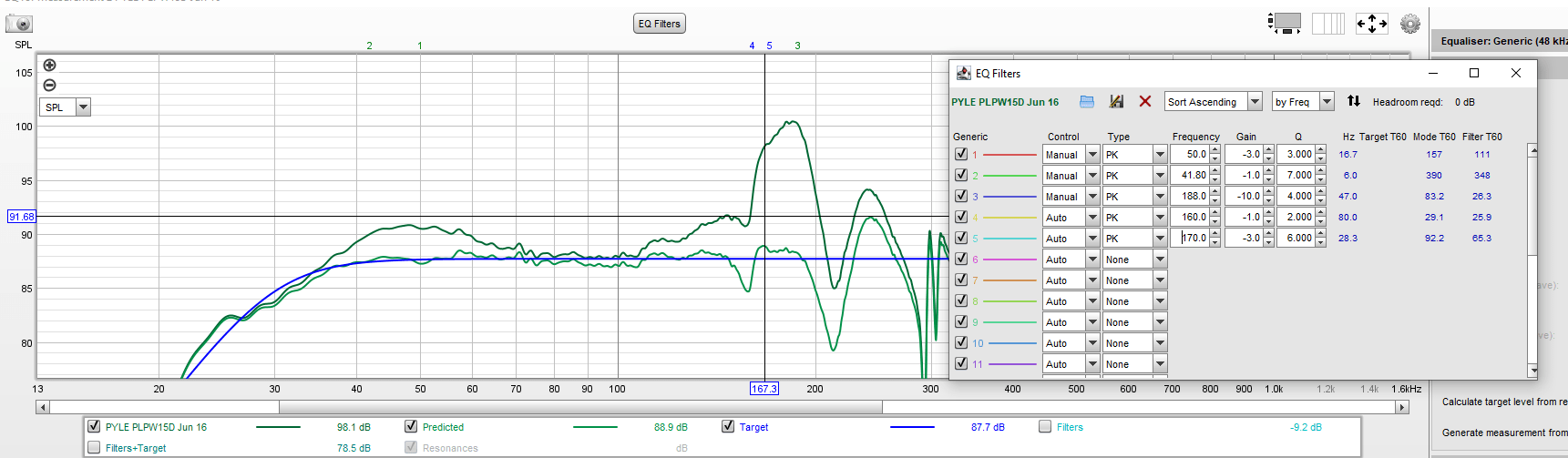Maximize the EQ Filters window

click(x=1474, y=73)
